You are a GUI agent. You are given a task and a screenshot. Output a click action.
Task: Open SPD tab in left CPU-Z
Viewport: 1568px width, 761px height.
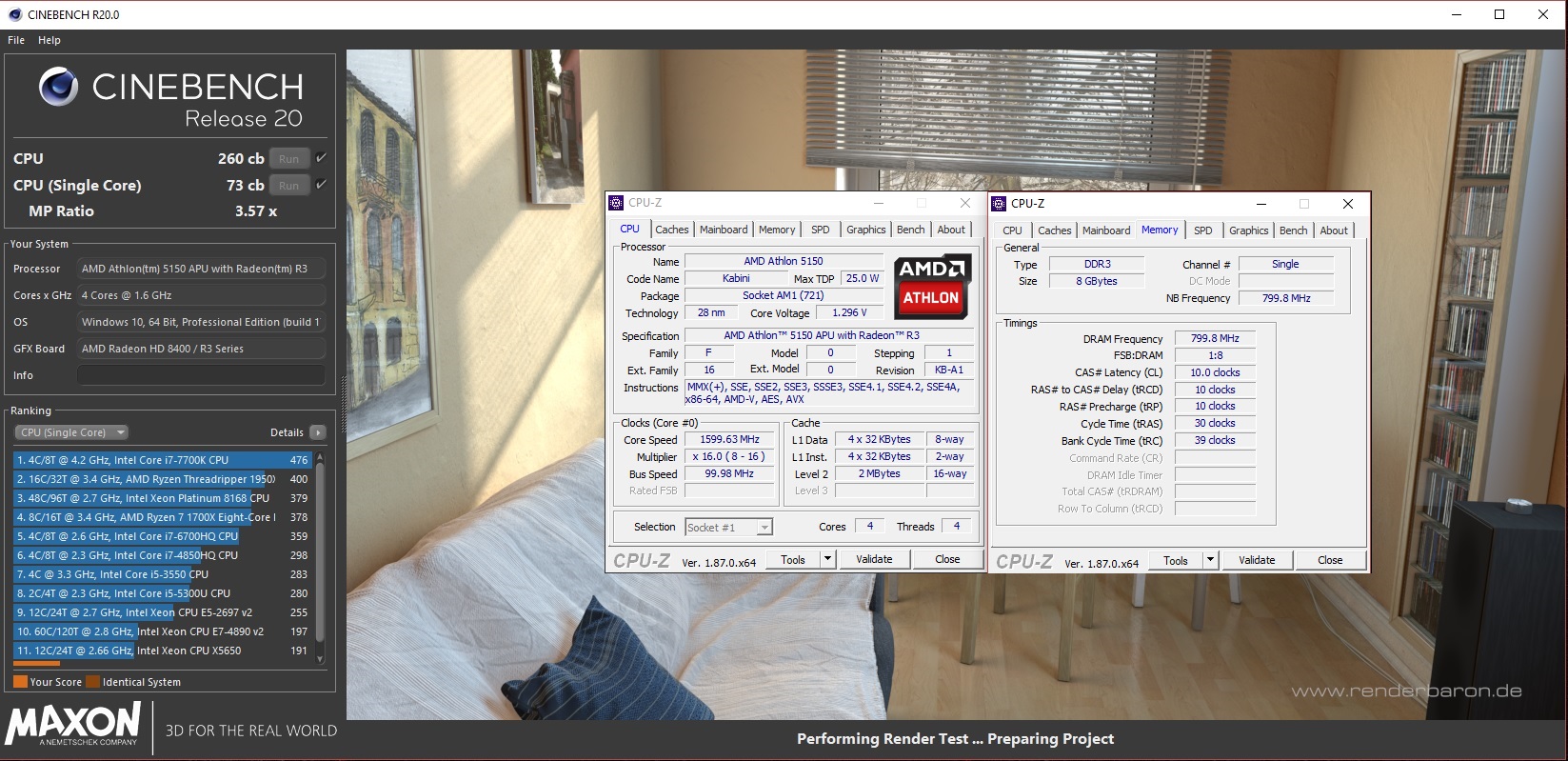tap(821, 230)
